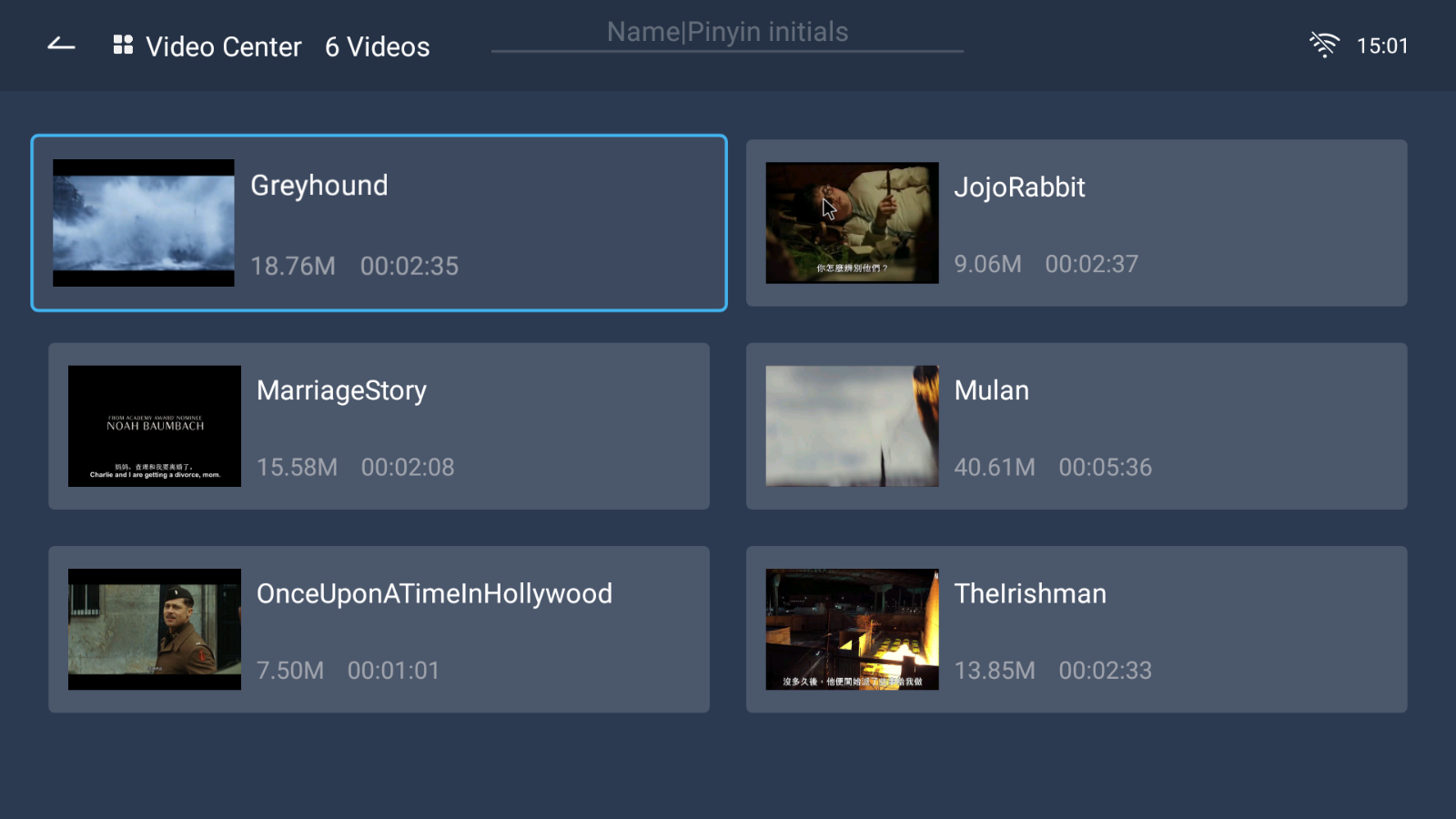Screen dimensions: 1456x819
Task: Click the 15:01 clock display
Action: (x=1381, y=45)
